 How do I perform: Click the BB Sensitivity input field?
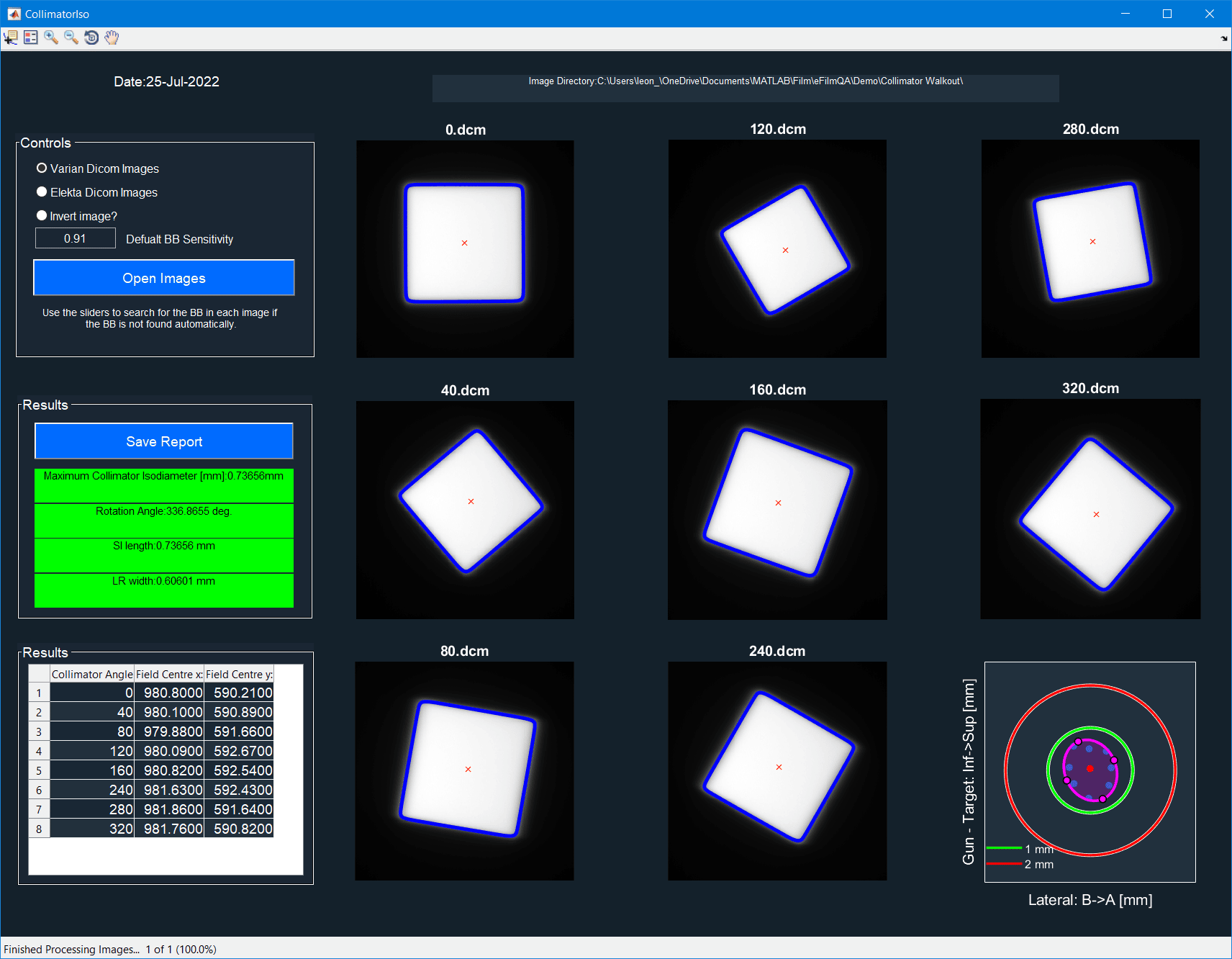pos(76,238)
